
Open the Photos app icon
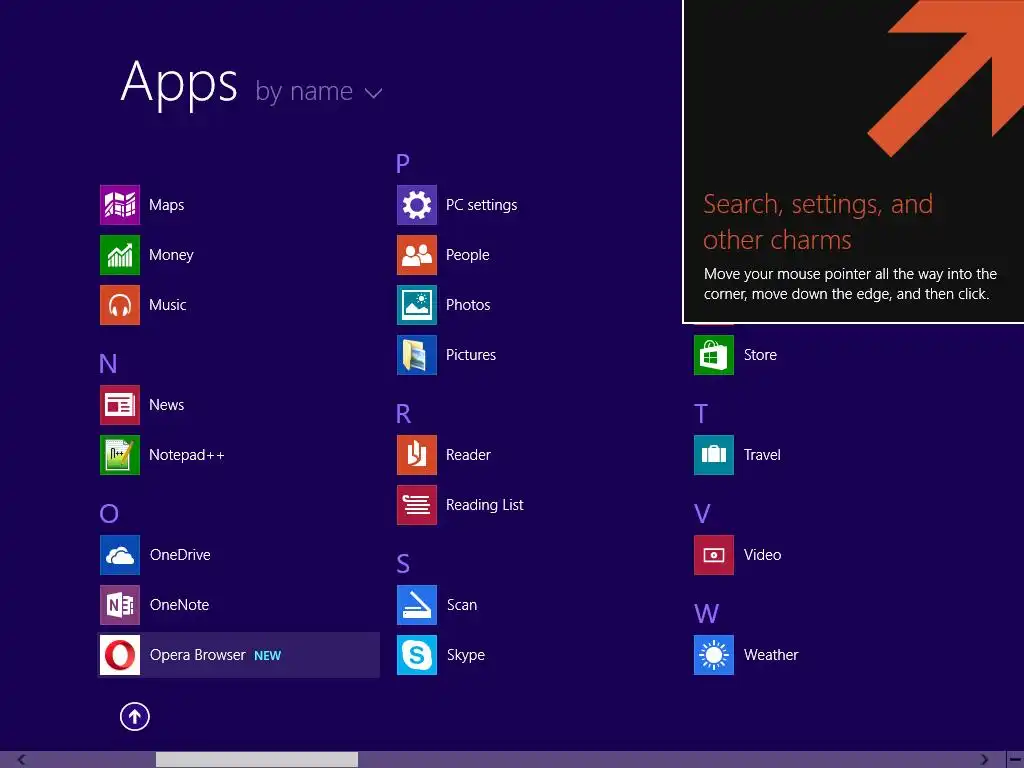coord(417,305)
